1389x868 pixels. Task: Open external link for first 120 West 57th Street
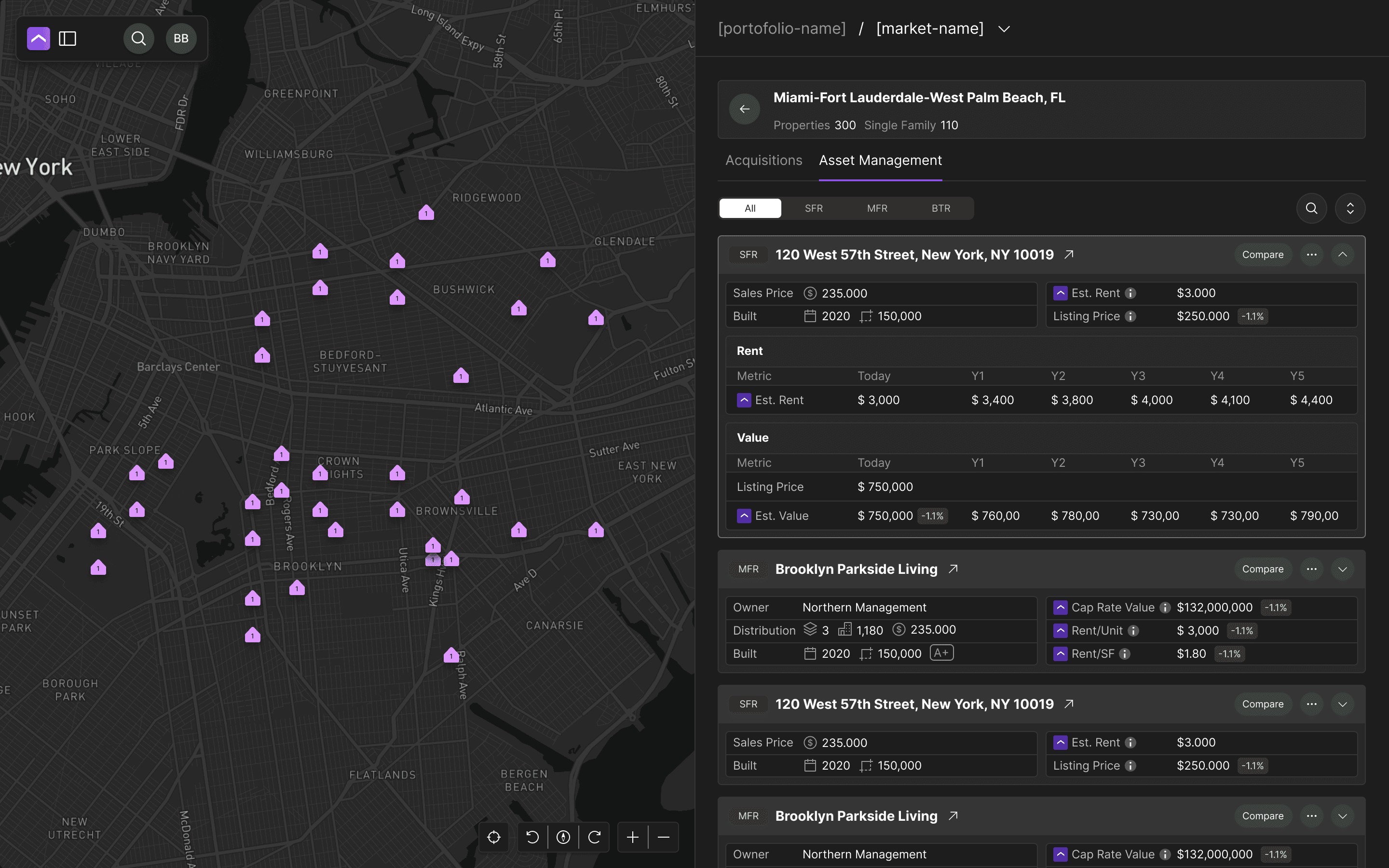pos(1069,254)
